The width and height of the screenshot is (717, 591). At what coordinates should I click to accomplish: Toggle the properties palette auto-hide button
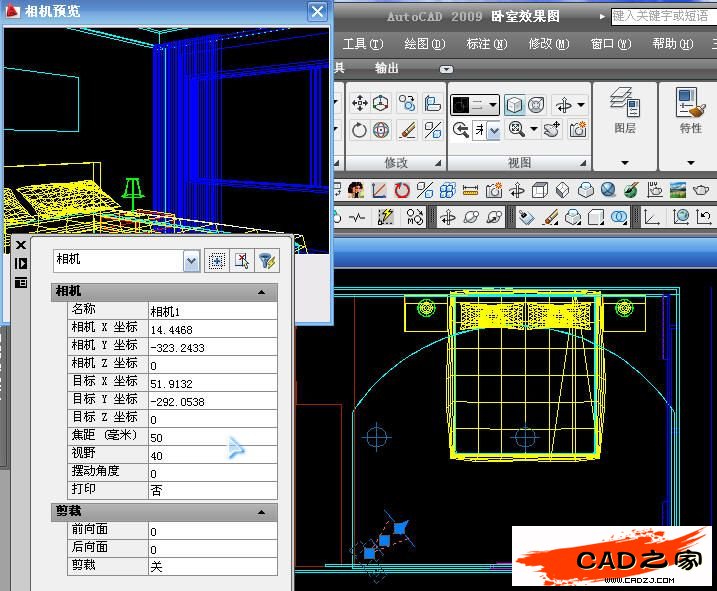tap(20, 263)
